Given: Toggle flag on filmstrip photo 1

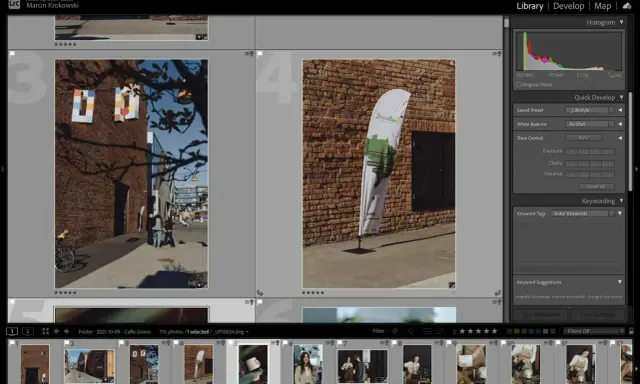Looking at the screenshot, I should tap(11, 343).
